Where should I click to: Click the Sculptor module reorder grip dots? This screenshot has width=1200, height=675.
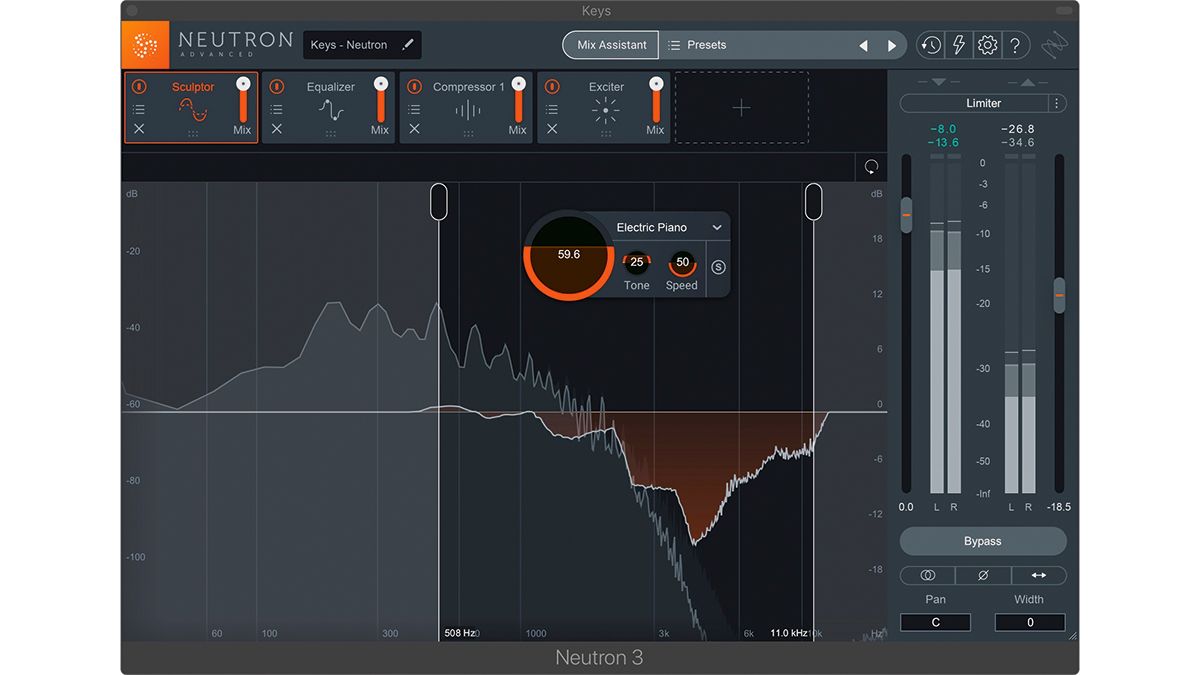click(193, 133)
